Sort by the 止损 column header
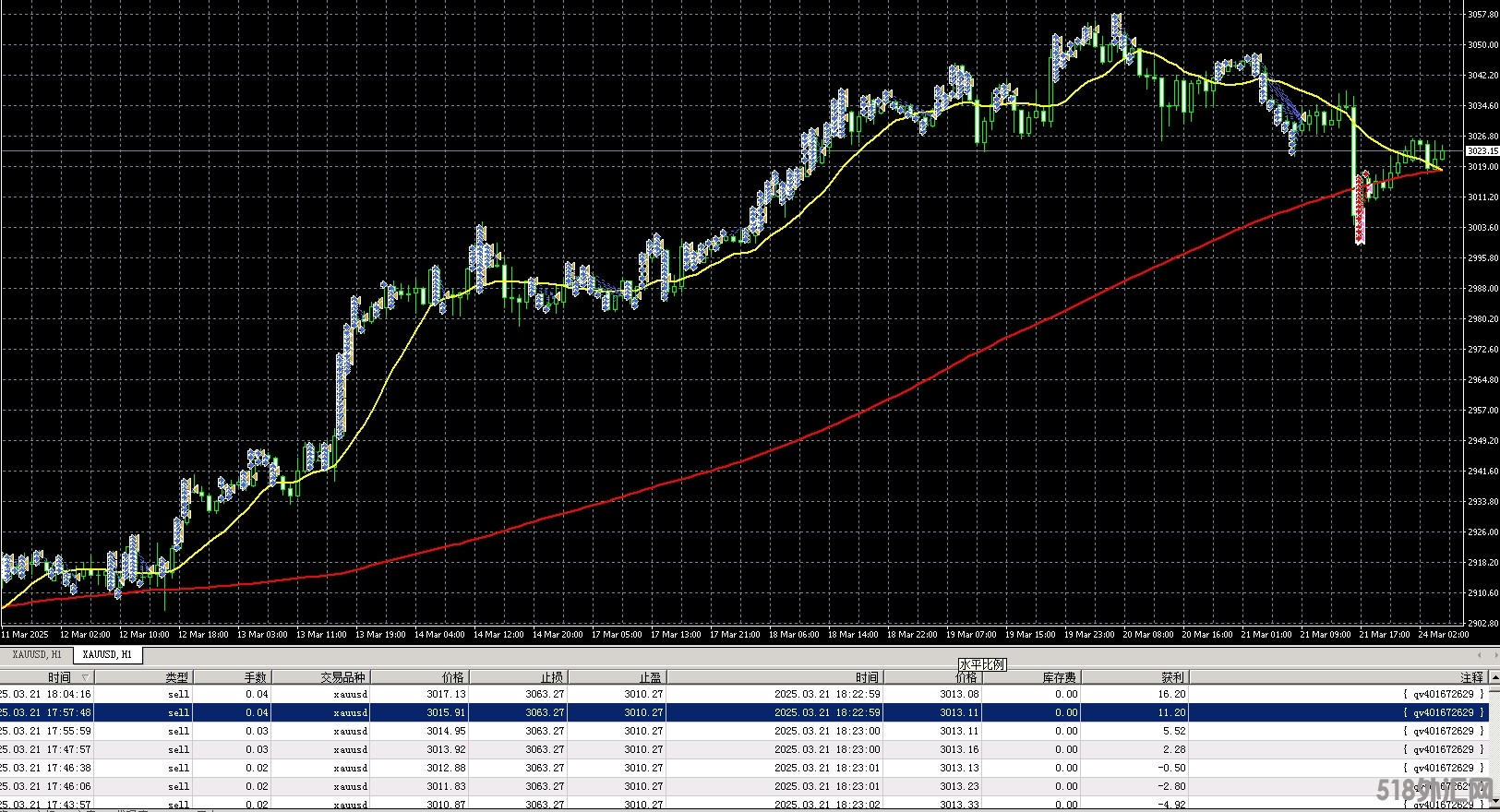The image size is (1500, 812). coord(551,677)
